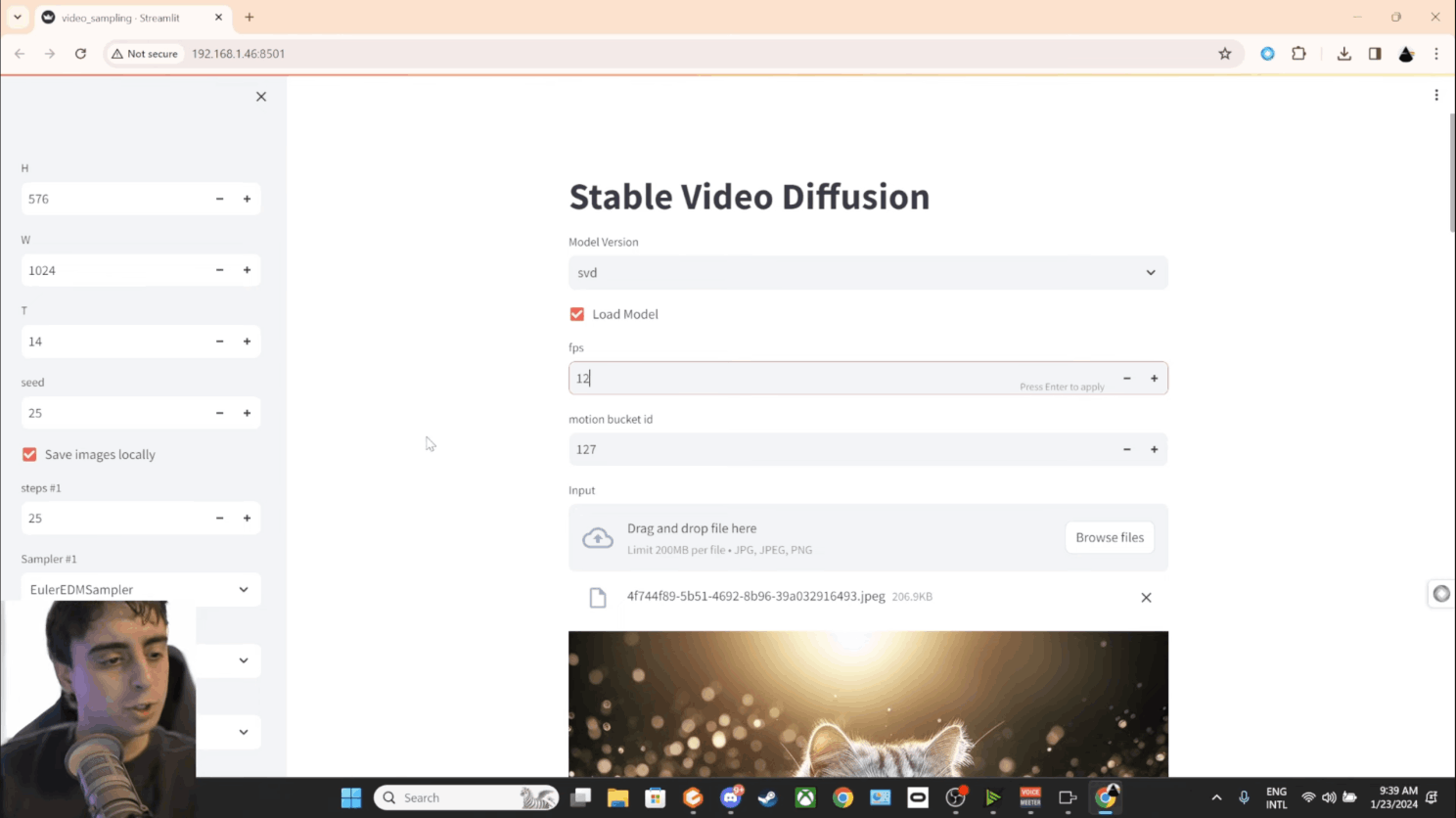Screen dimensions: 1456x818
Task: Increase steps #1 value
Action: (x=248, y=519)
